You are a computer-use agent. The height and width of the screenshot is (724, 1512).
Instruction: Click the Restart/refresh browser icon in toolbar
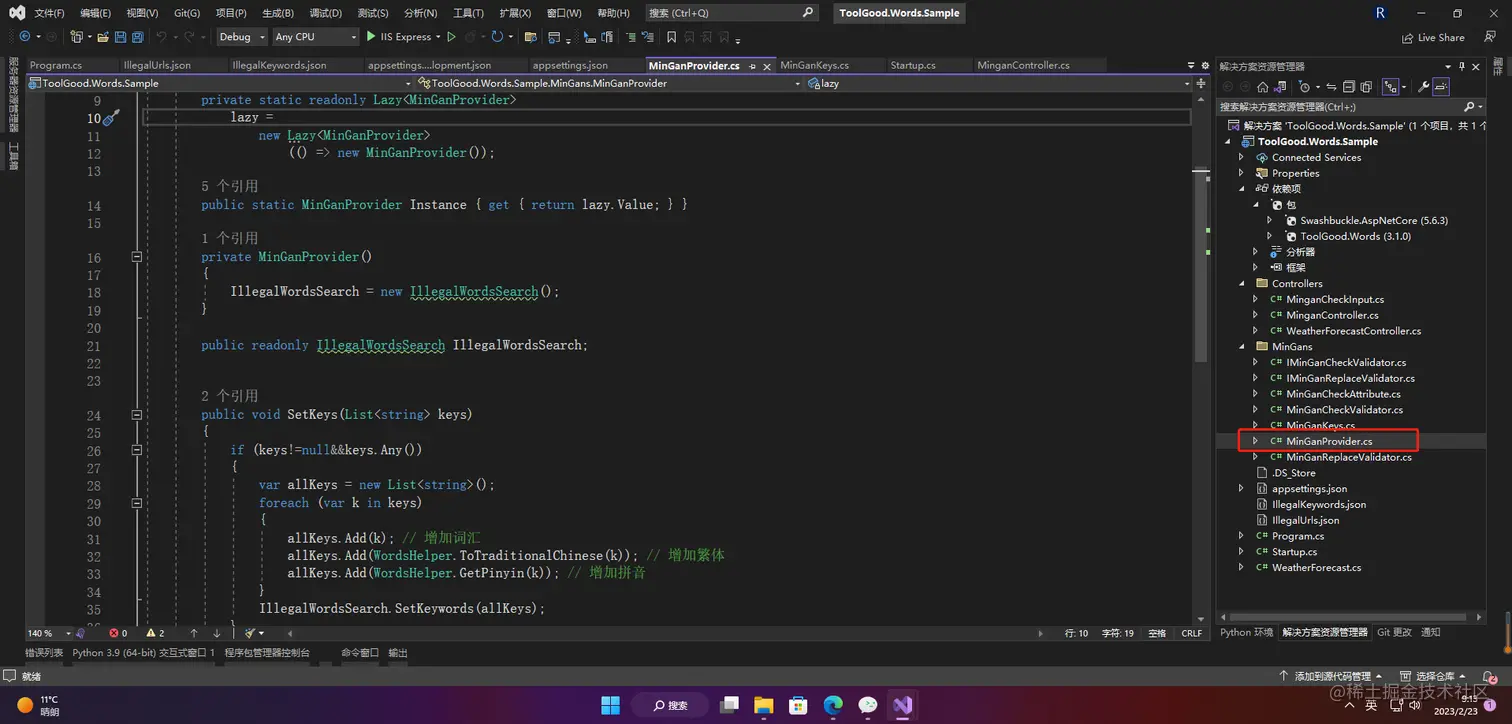(x=496, y=37)
